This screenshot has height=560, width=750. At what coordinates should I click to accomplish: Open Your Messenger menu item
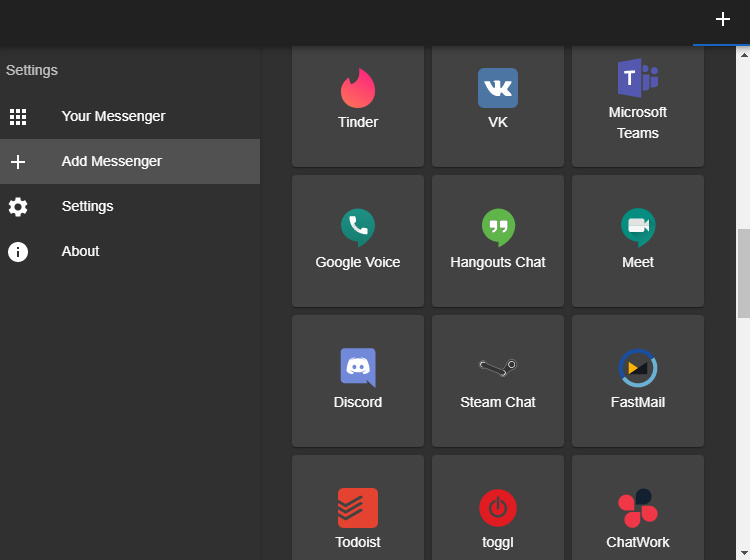[x=130, y=117]
